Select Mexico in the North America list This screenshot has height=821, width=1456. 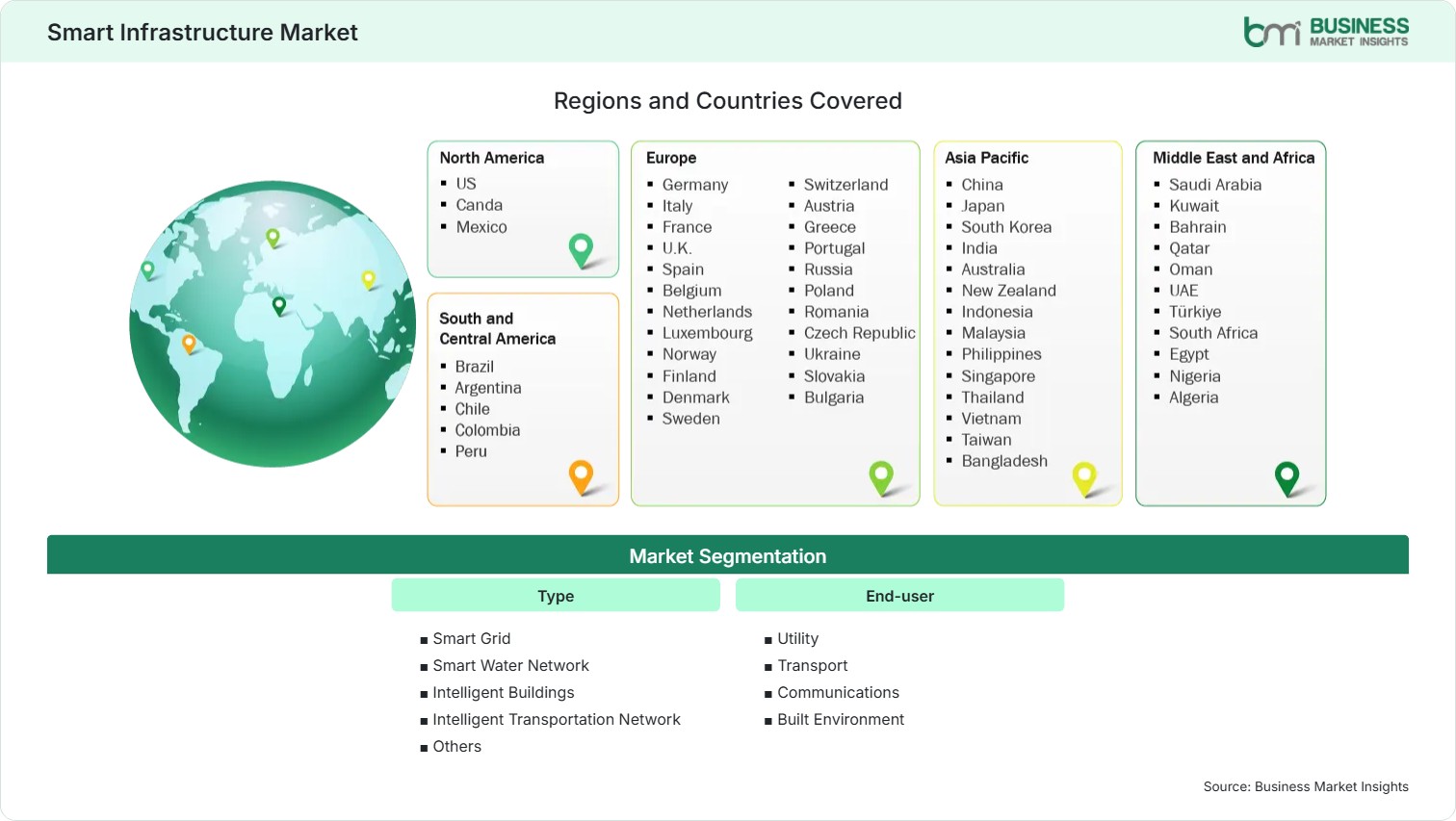click(481, 227)
